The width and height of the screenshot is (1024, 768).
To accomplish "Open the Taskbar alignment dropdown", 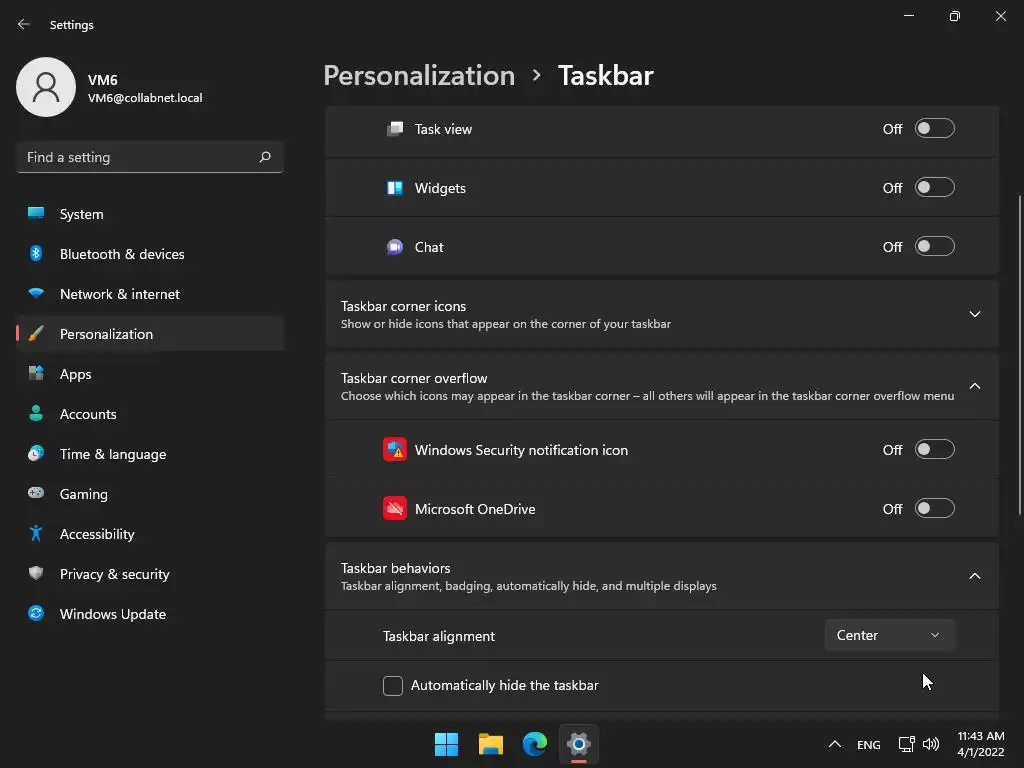I will (889, 635).
